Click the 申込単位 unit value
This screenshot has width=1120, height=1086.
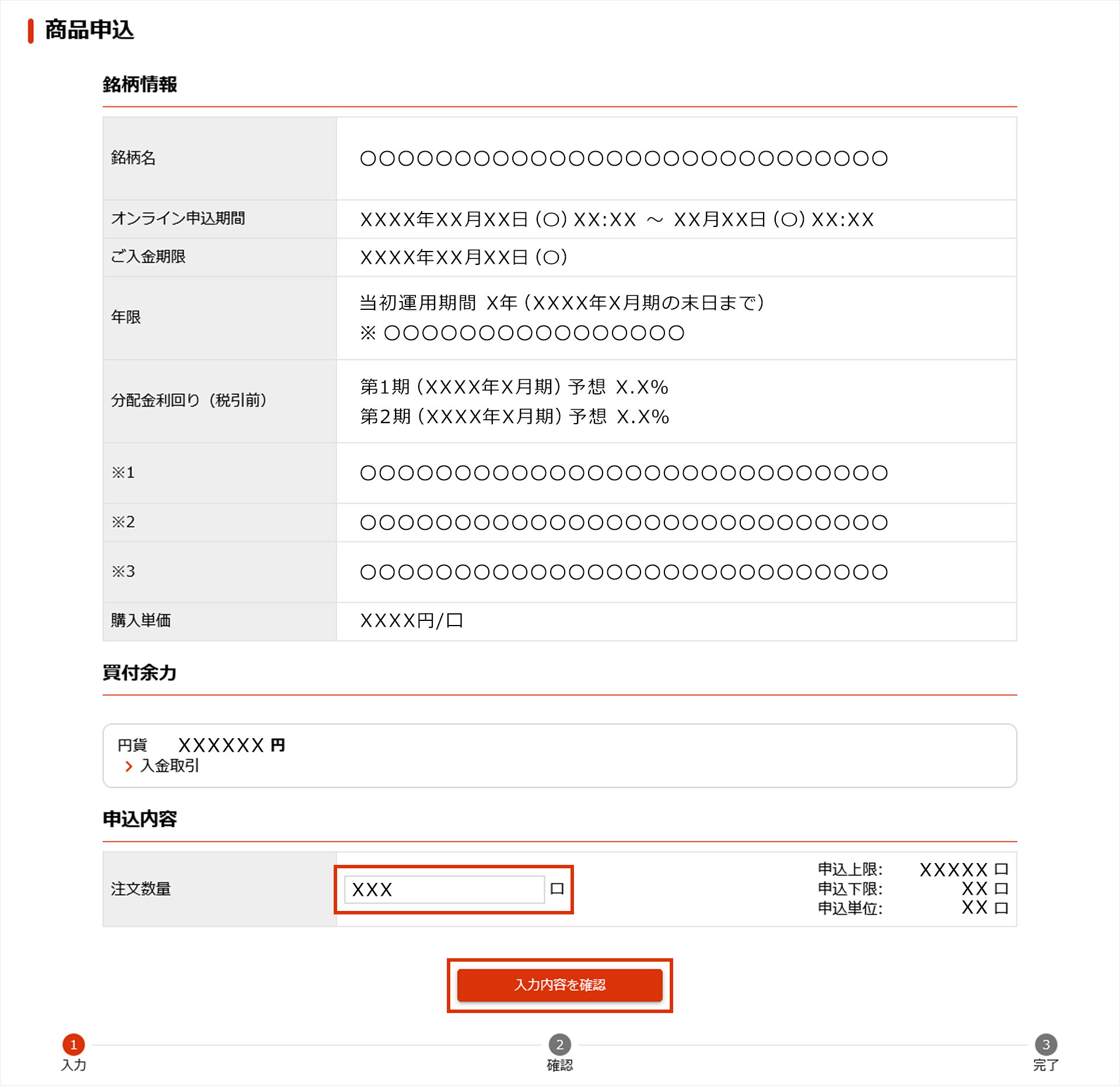(x=984, y=908)
